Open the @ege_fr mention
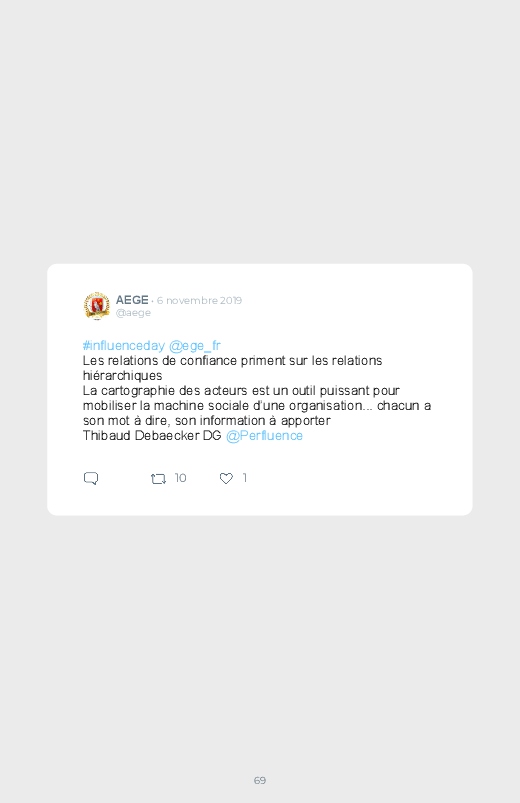The width and height of the screenshot is (520, 803). pos(195,346)
